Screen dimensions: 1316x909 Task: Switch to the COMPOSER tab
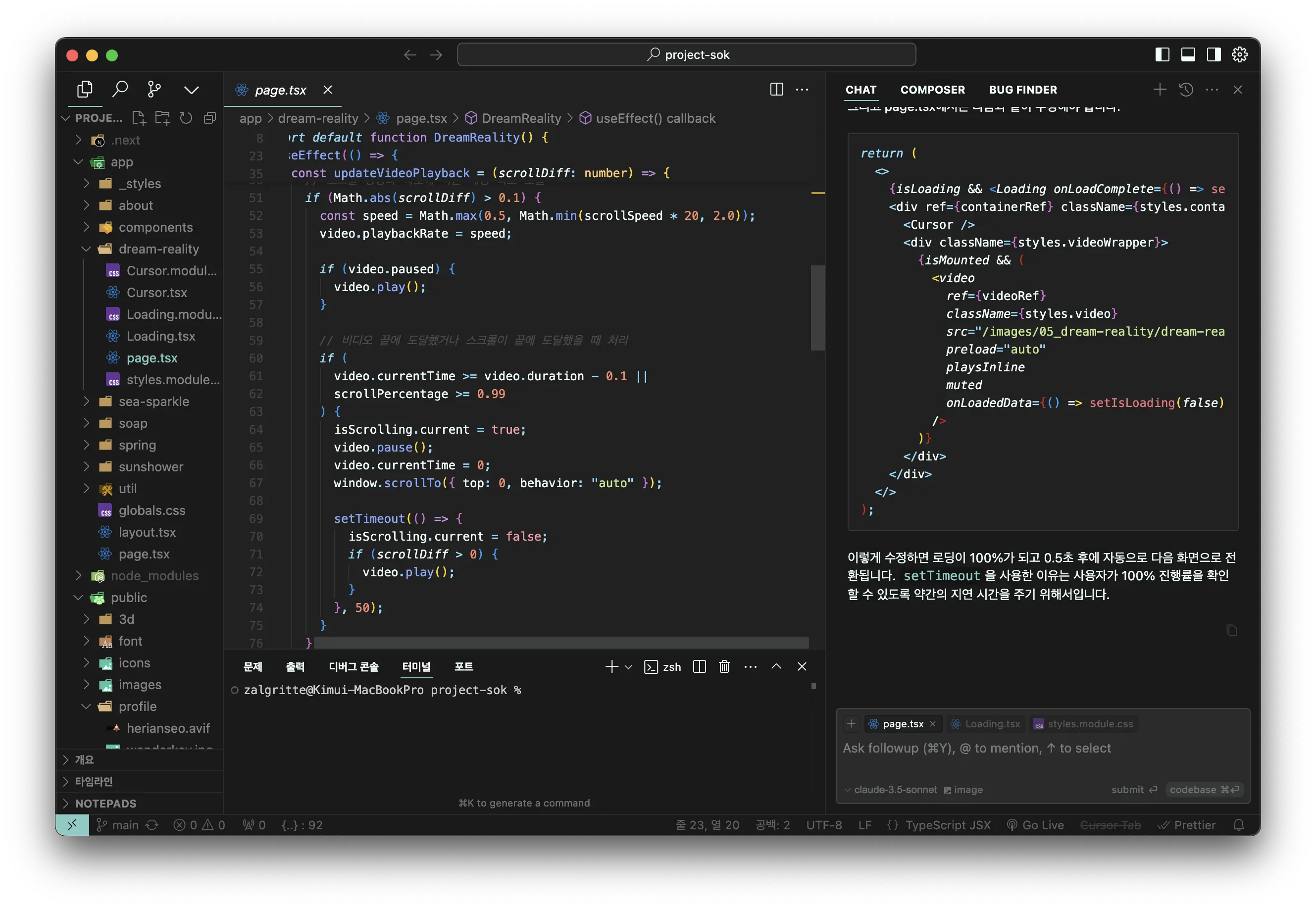(x=932, y=90)
